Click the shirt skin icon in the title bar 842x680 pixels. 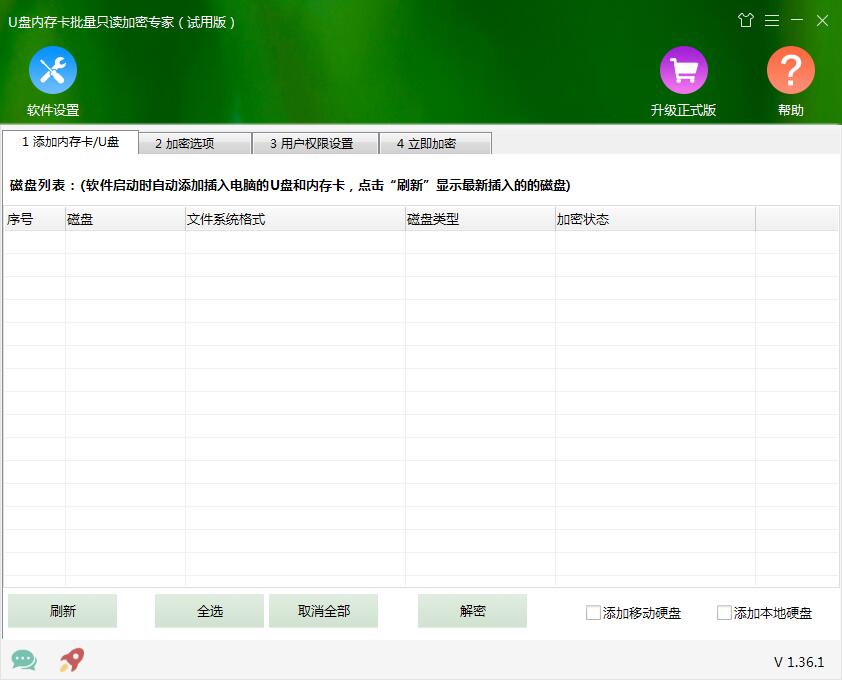[x=746, y=20]
